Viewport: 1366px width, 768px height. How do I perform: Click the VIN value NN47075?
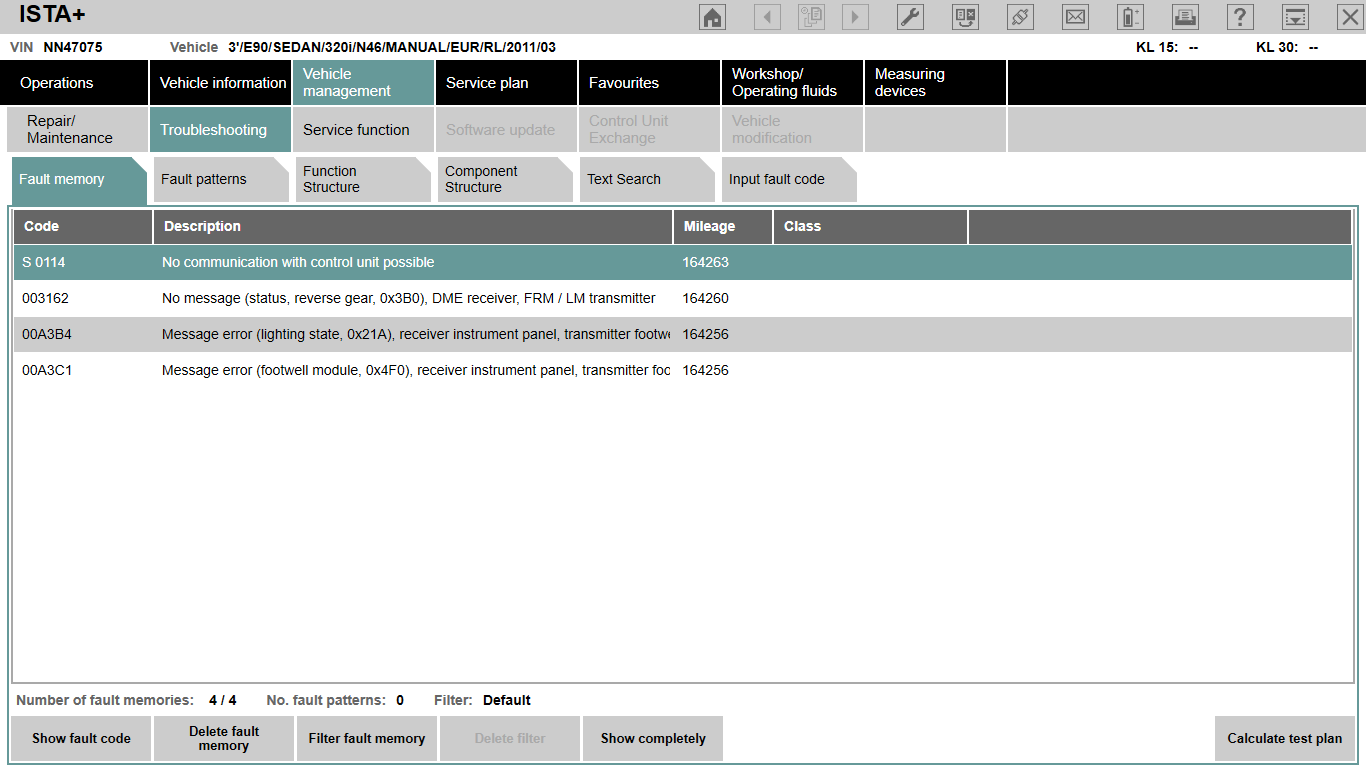[x=73, y=47]
